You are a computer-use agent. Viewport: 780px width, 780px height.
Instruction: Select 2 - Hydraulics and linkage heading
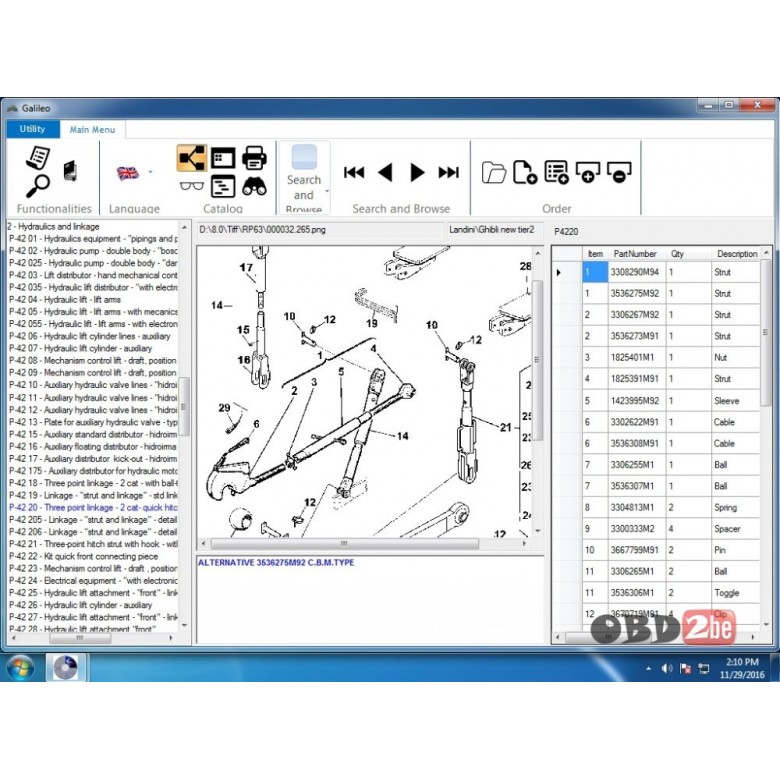point(53,226)
